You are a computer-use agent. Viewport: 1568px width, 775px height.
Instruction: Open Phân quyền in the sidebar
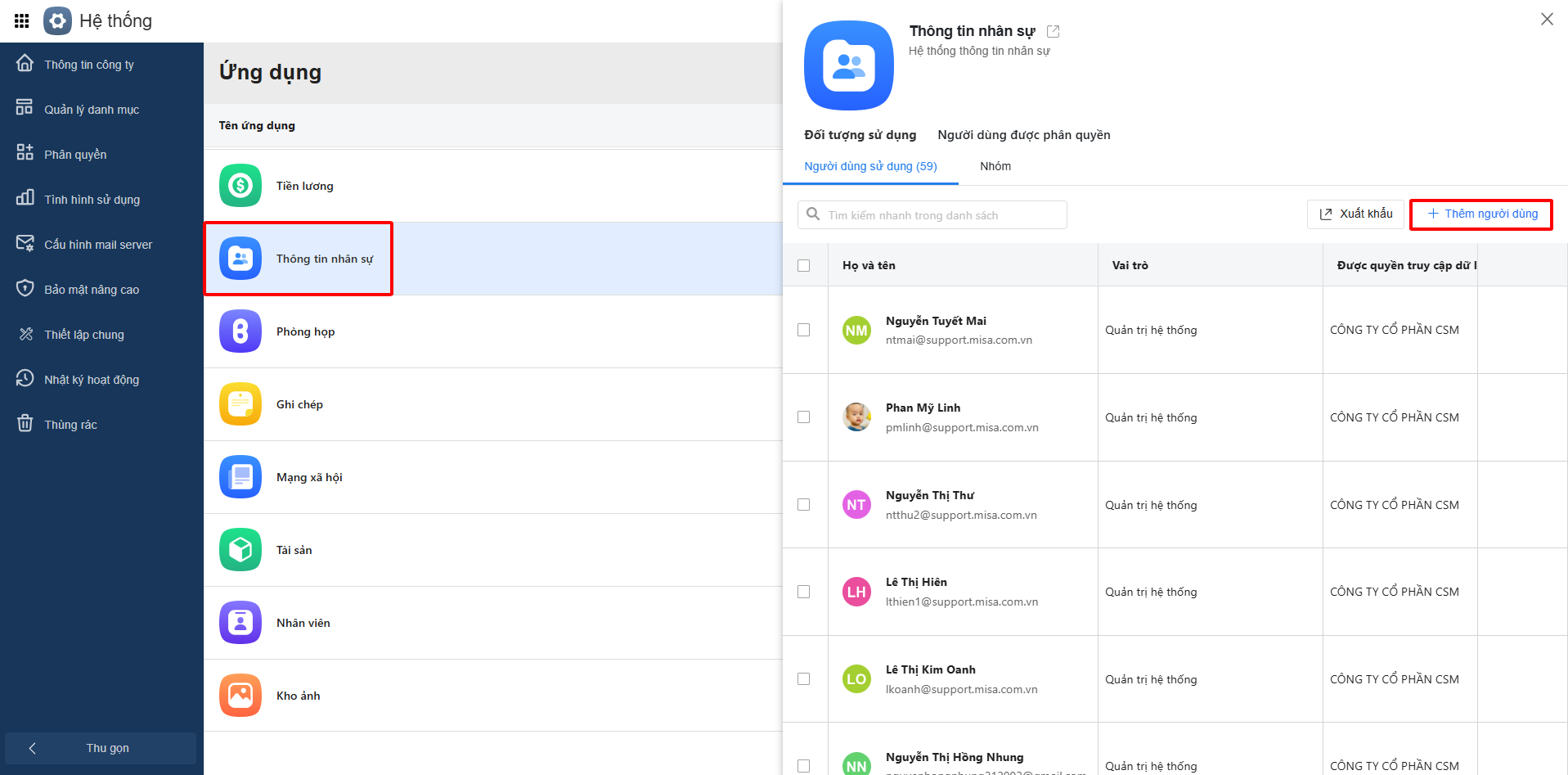tap(75, 155)
